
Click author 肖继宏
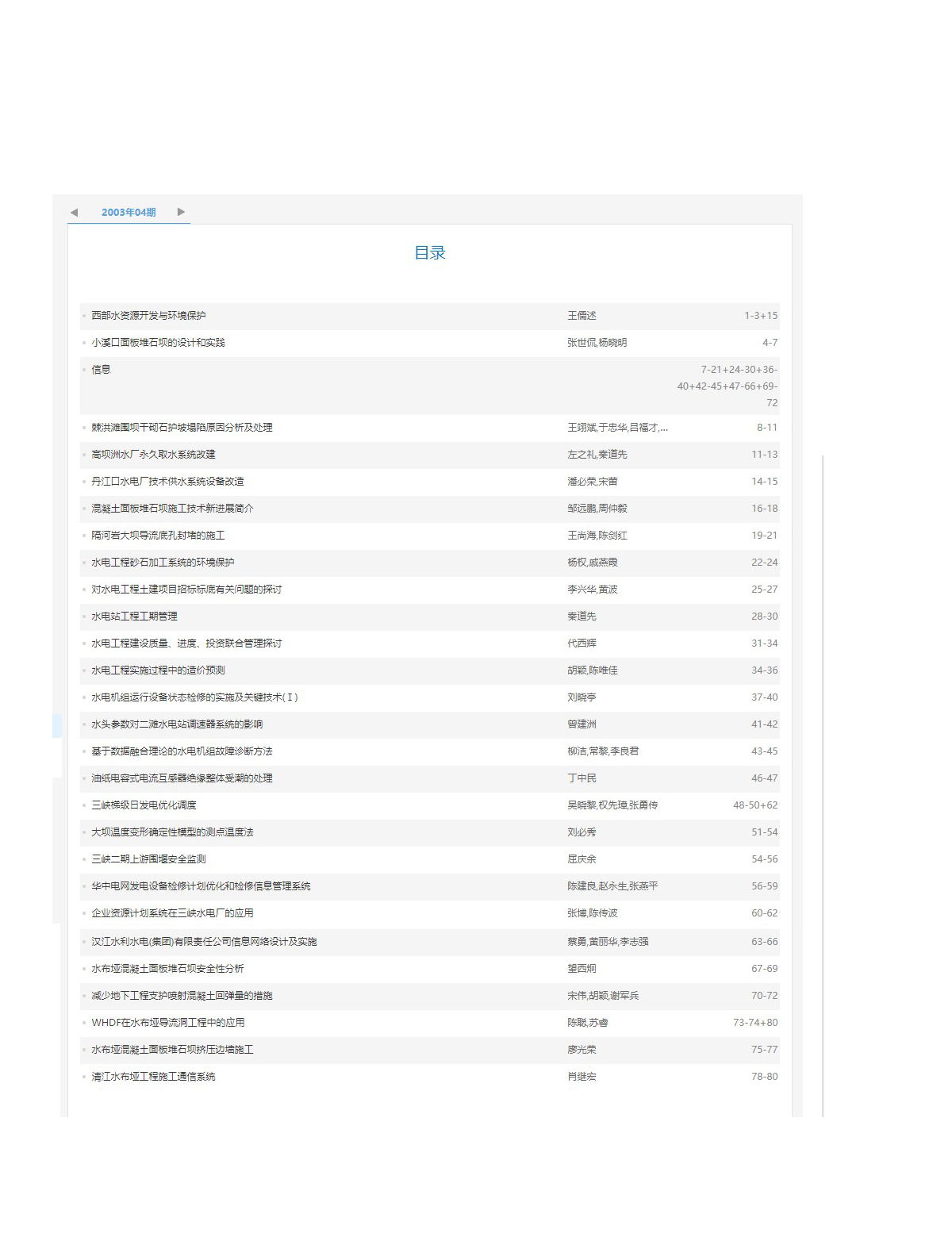point(582,1077)
